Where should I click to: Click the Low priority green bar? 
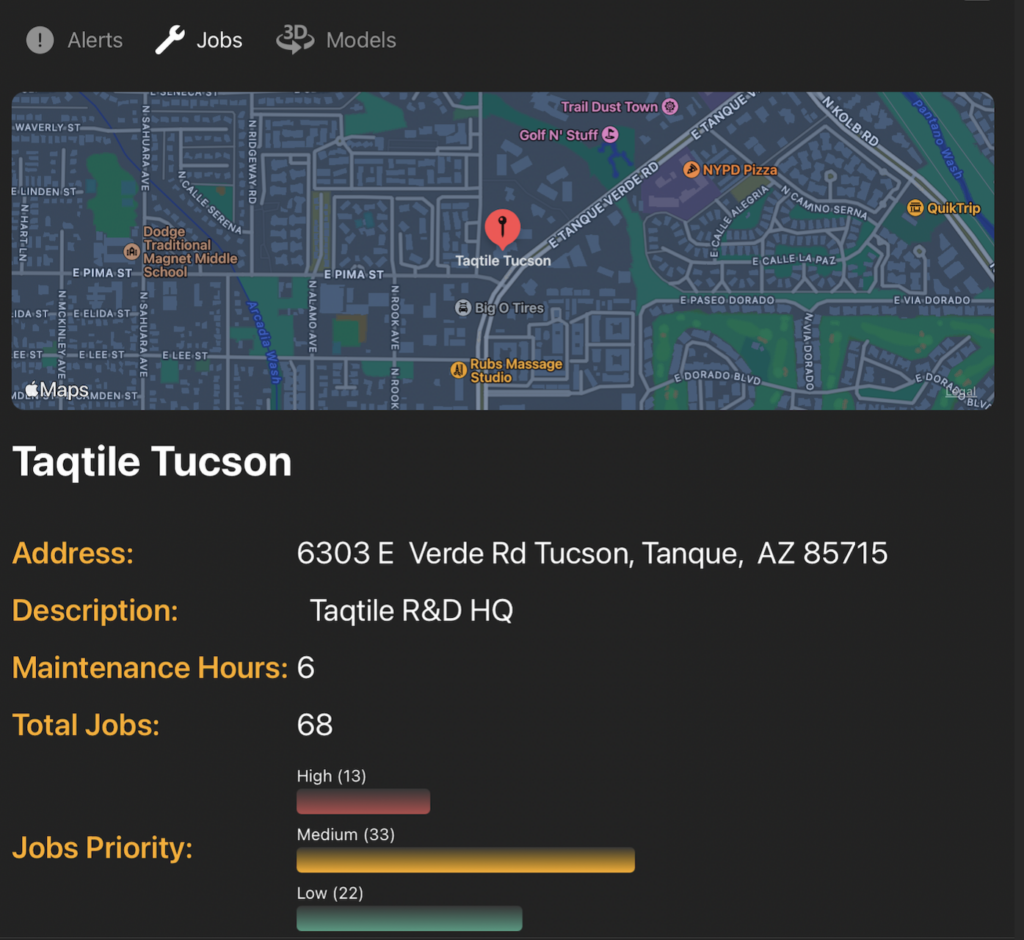coord(409,918)
